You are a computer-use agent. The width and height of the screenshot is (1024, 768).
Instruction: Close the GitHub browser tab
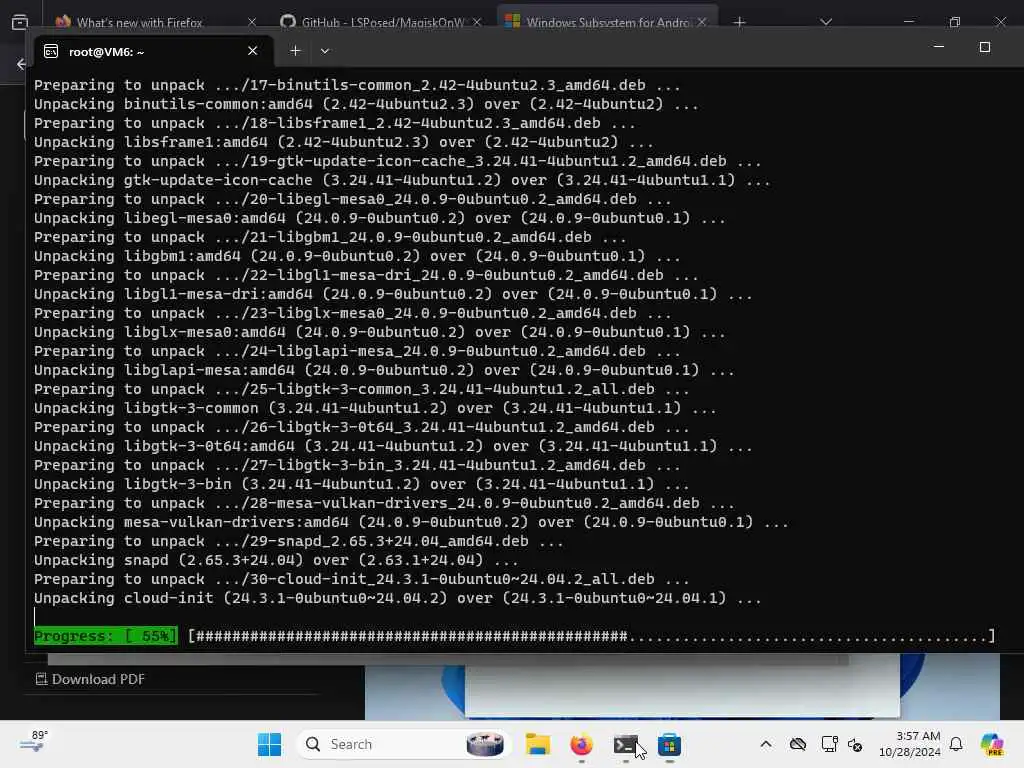tap(477, 22)
